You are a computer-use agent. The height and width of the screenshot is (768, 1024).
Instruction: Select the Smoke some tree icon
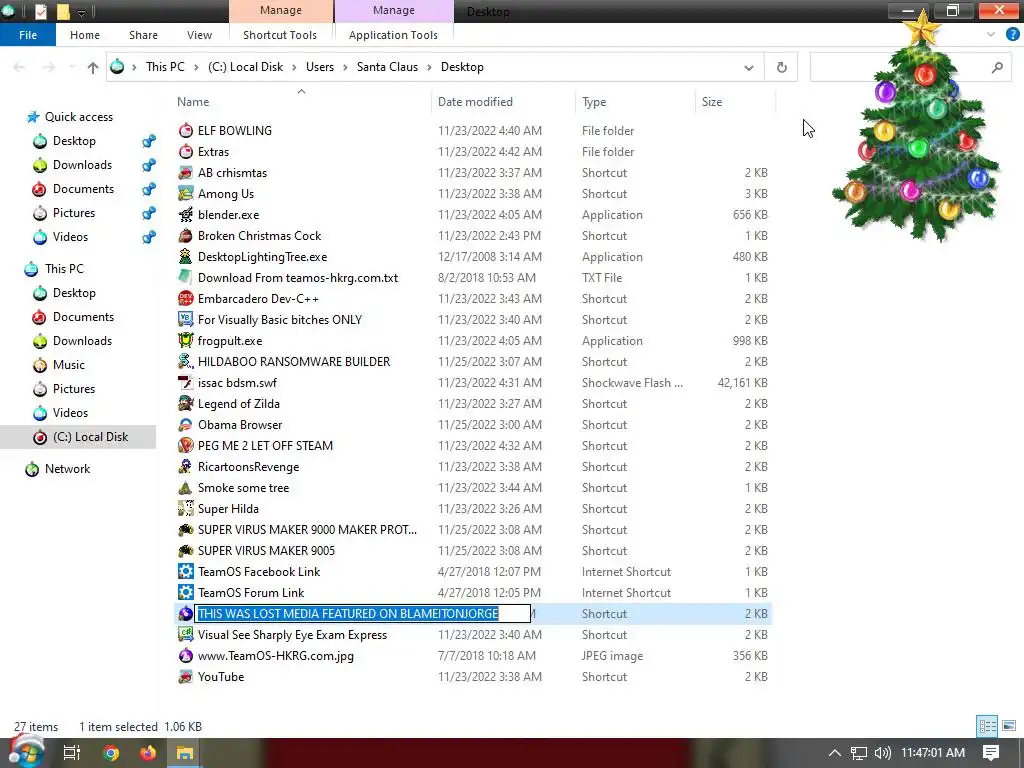click(185, 487)
